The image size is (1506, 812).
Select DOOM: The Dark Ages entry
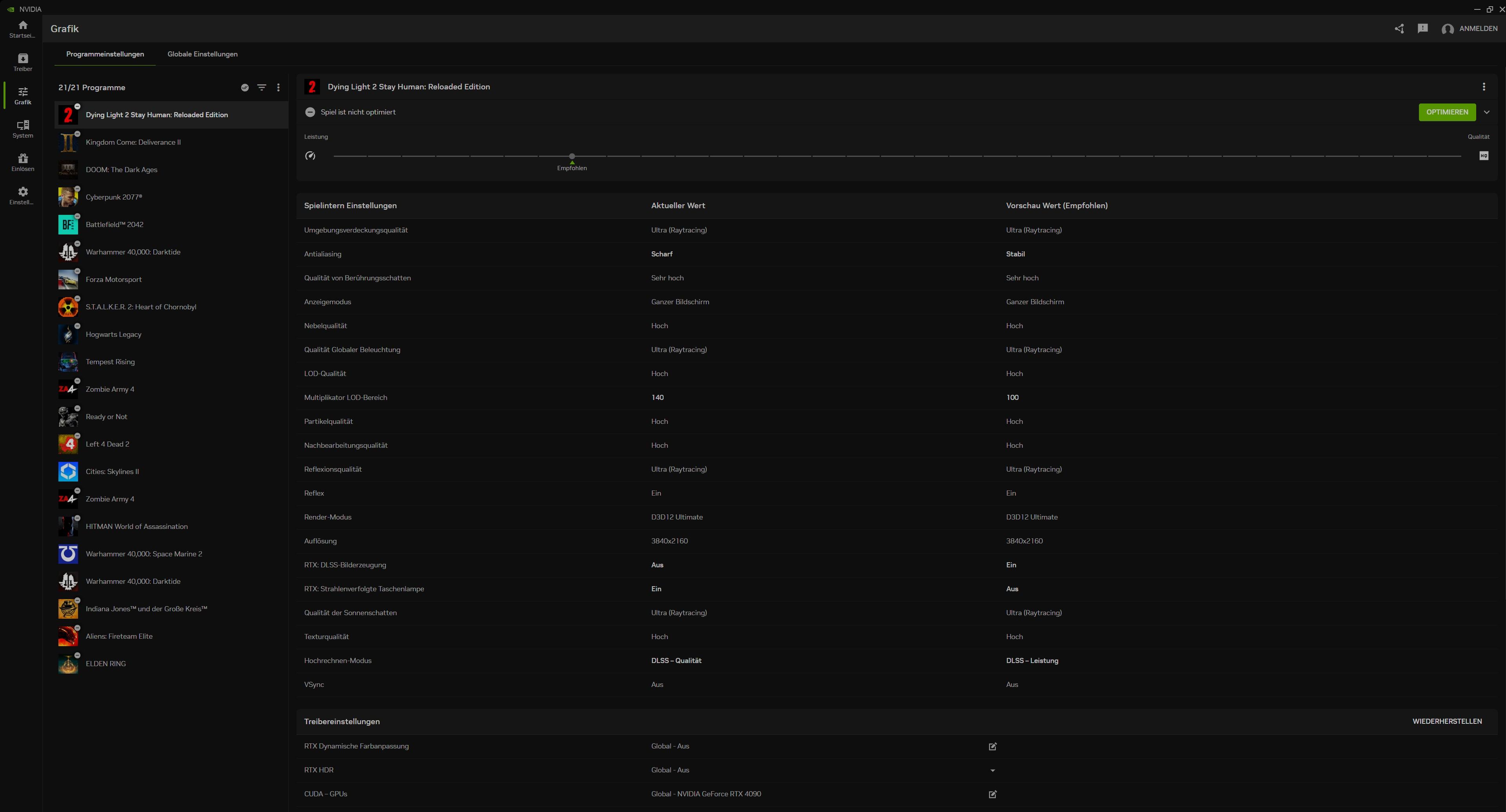coord(171,170)
